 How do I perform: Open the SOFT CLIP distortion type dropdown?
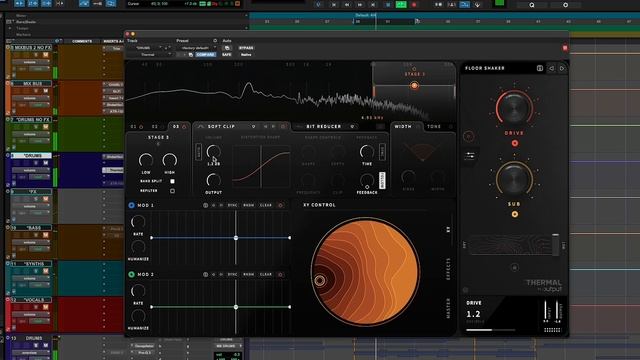(253, 127)
